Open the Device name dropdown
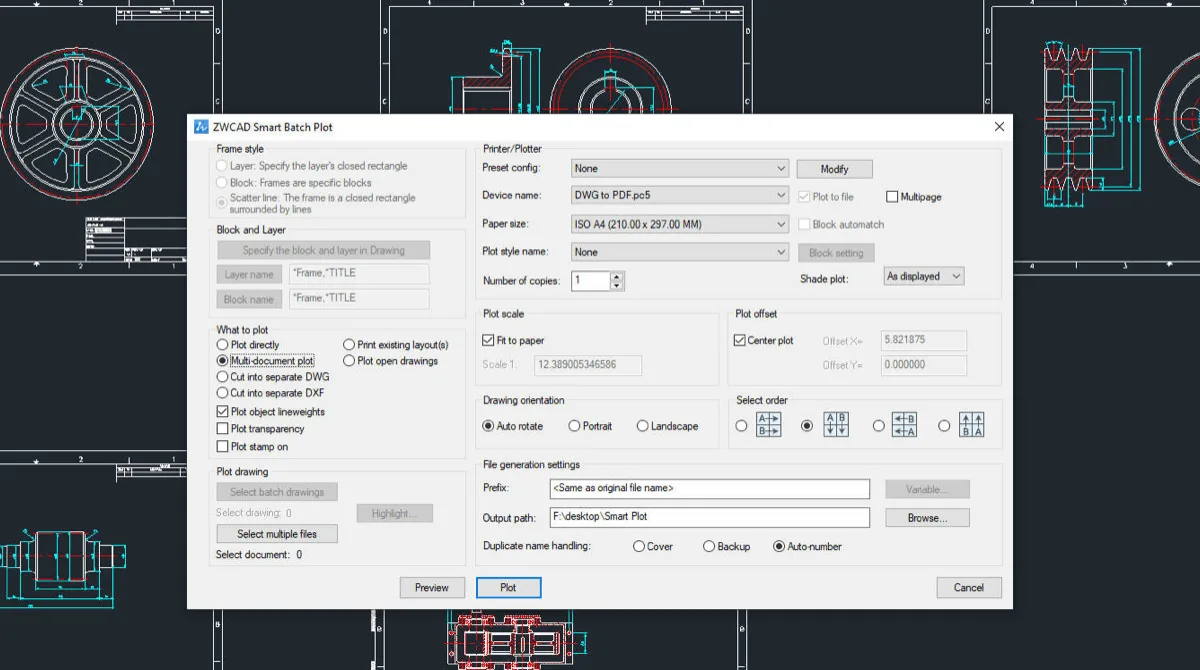Image resolution: width=1200 pixels, height=670 pixels. [680, 196]
